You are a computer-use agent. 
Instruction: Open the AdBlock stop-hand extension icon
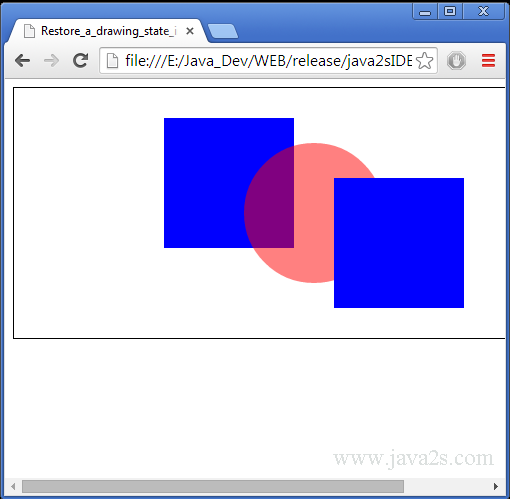coord(456,61)
